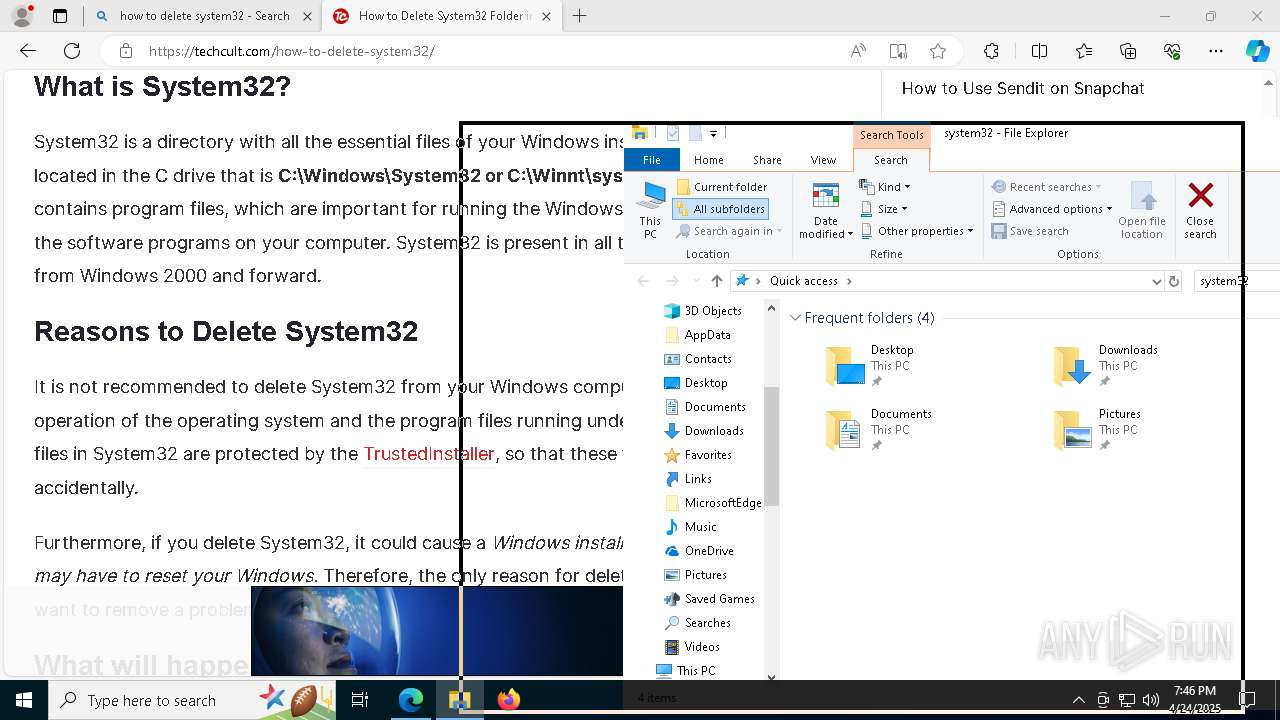Open the Size filter dropdown
1280x720 pixels.
884,209
